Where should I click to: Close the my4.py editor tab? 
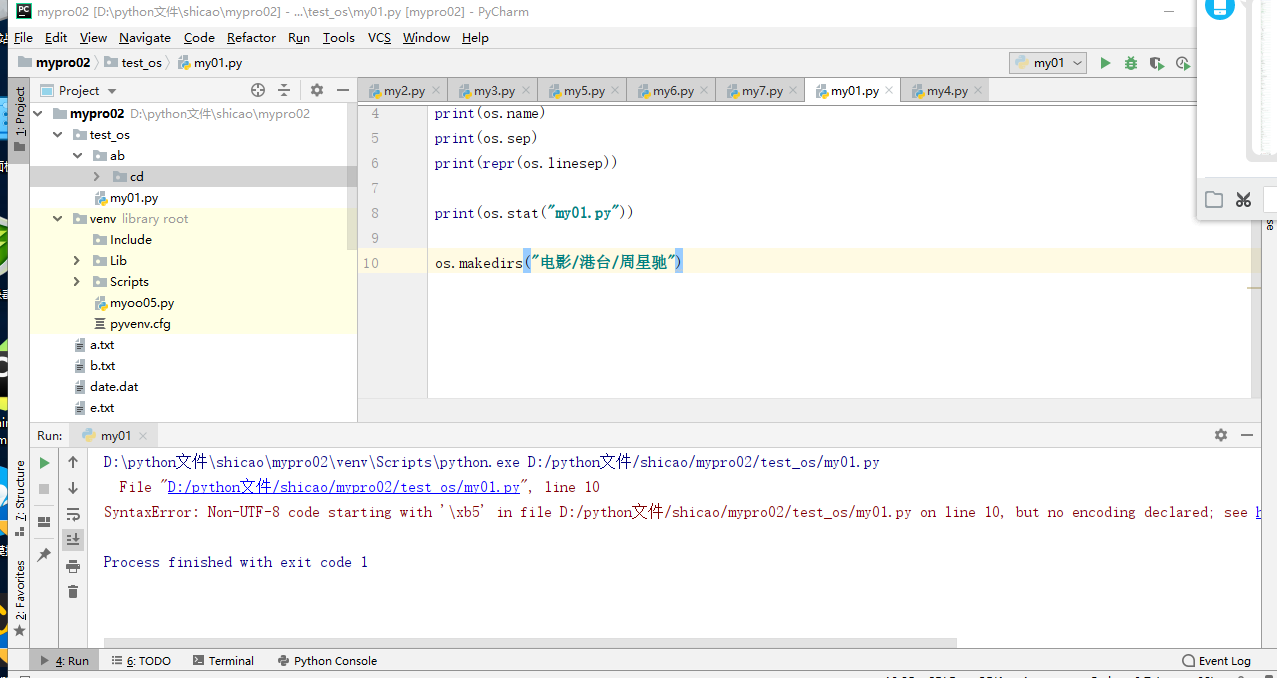pos(978,90)
